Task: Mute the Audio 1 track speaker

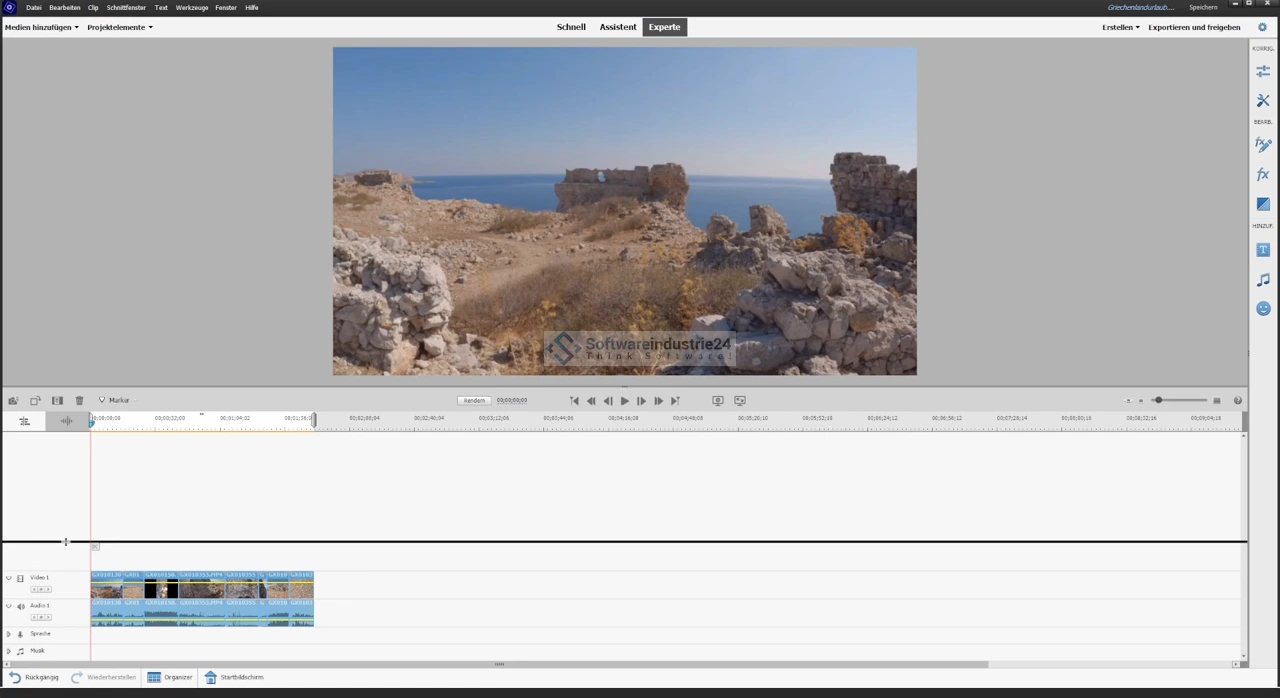Action: [x=20, y=606]
